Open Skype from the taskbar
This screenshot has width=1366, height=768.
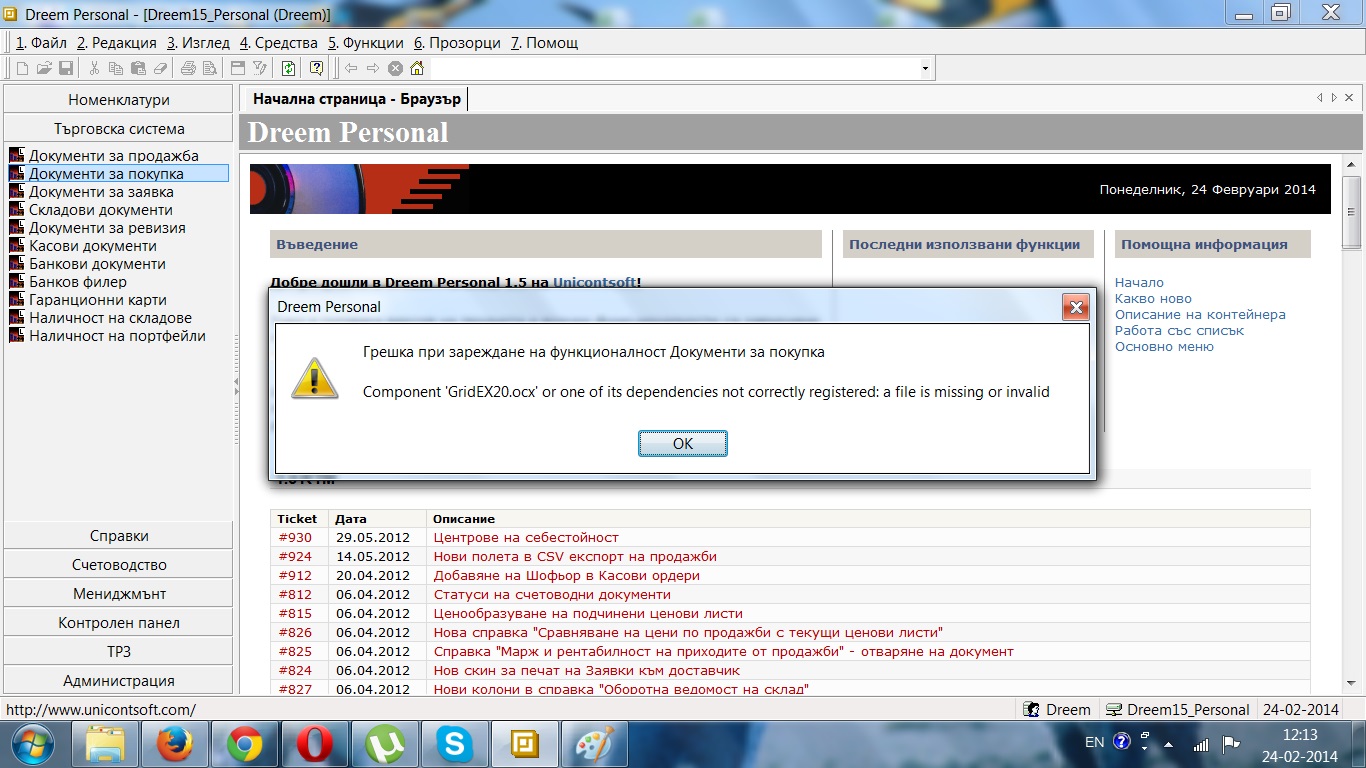point(455,744)
